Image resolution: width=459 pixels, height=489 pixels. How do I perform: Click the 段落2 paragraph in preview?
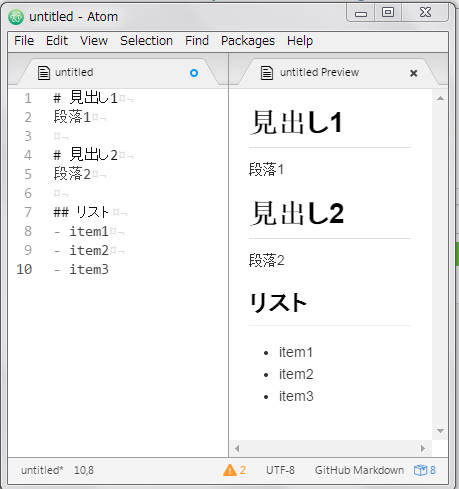click(x=266, y=260)
